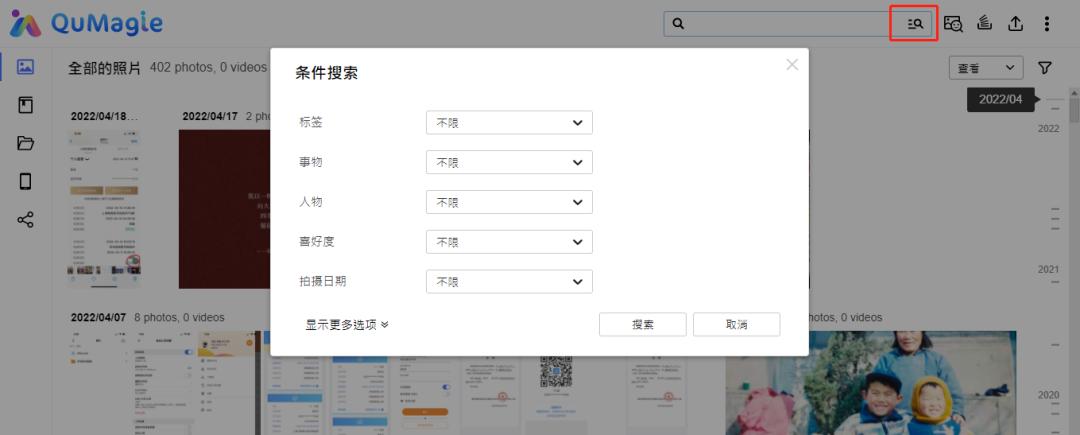Select the 2022/04/17 date header
Screen dimensions: 1080x435
[x=210, y=116]
